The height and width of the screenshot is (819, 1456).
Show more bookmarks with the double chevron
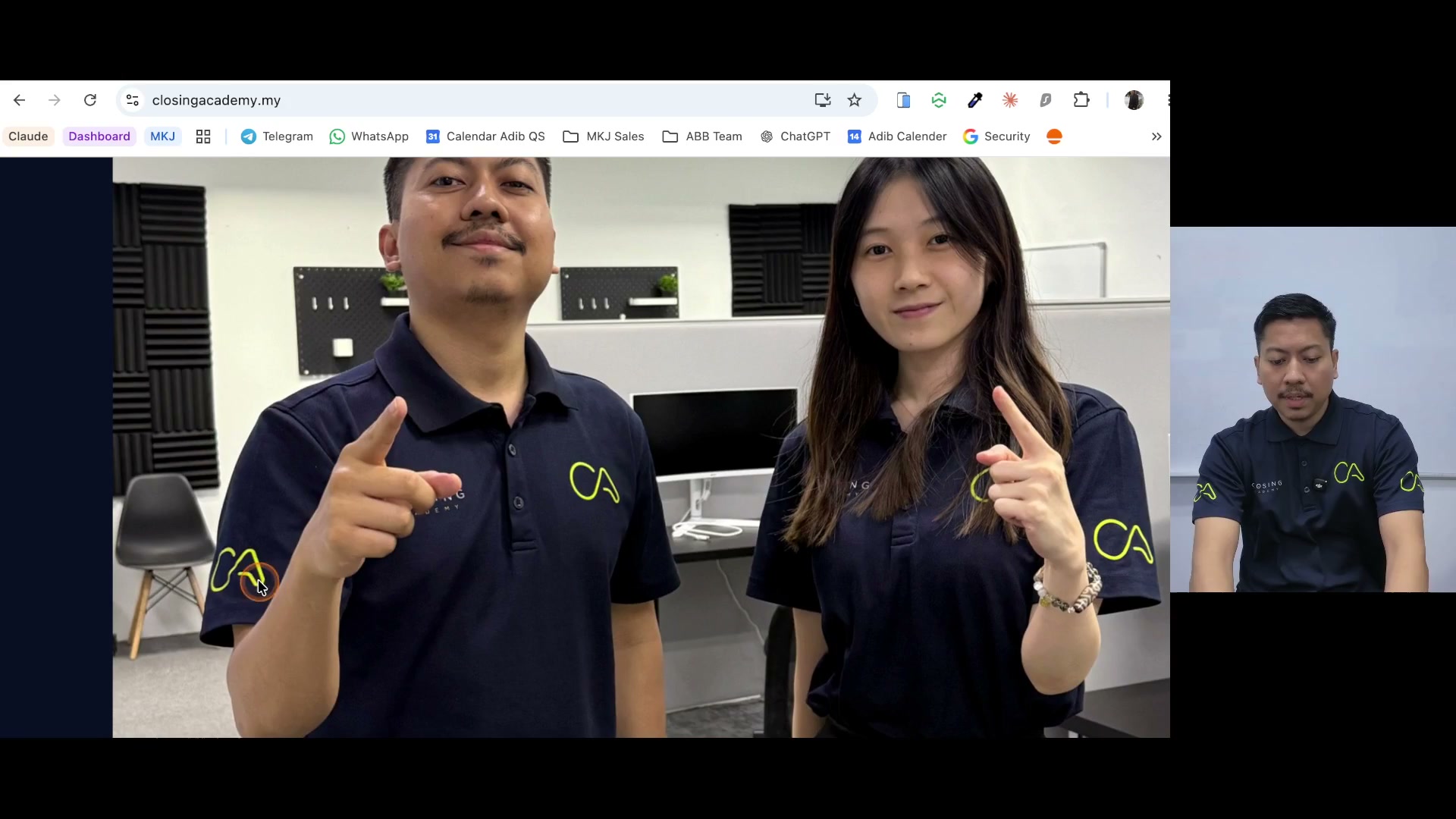1156,136
